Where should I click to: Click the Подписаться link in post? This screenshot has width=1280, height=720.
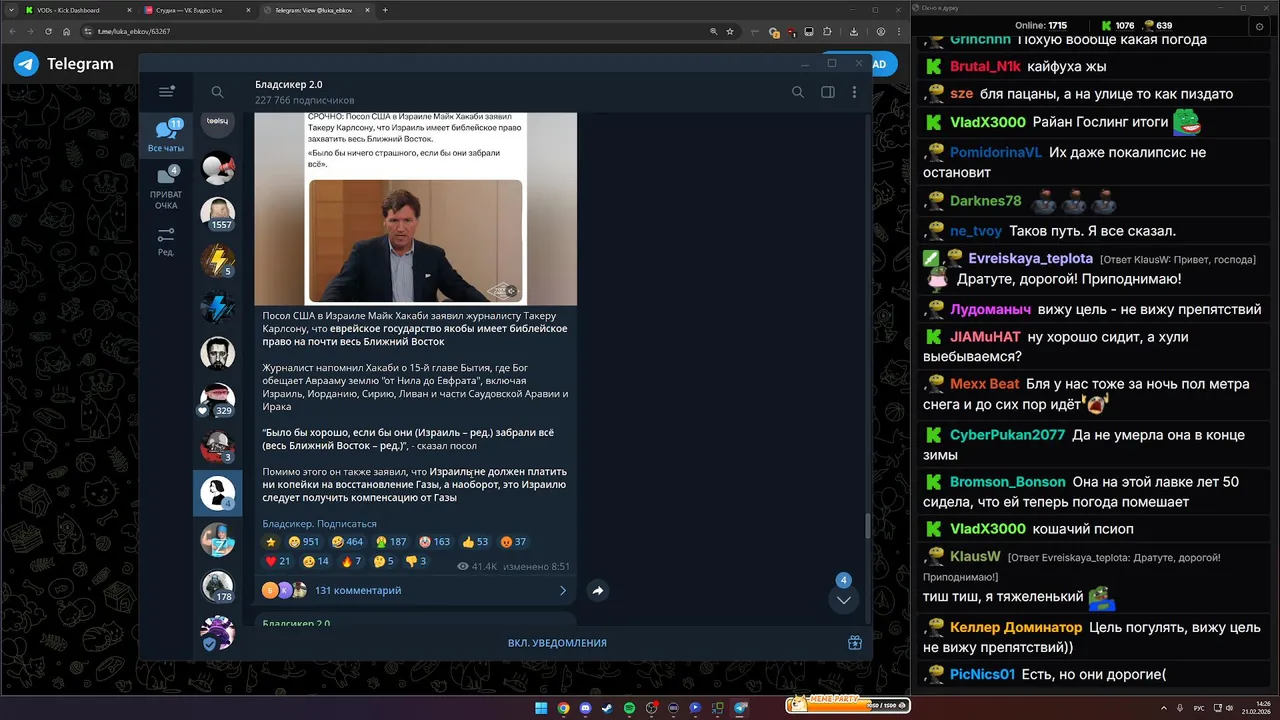point(347,524)
